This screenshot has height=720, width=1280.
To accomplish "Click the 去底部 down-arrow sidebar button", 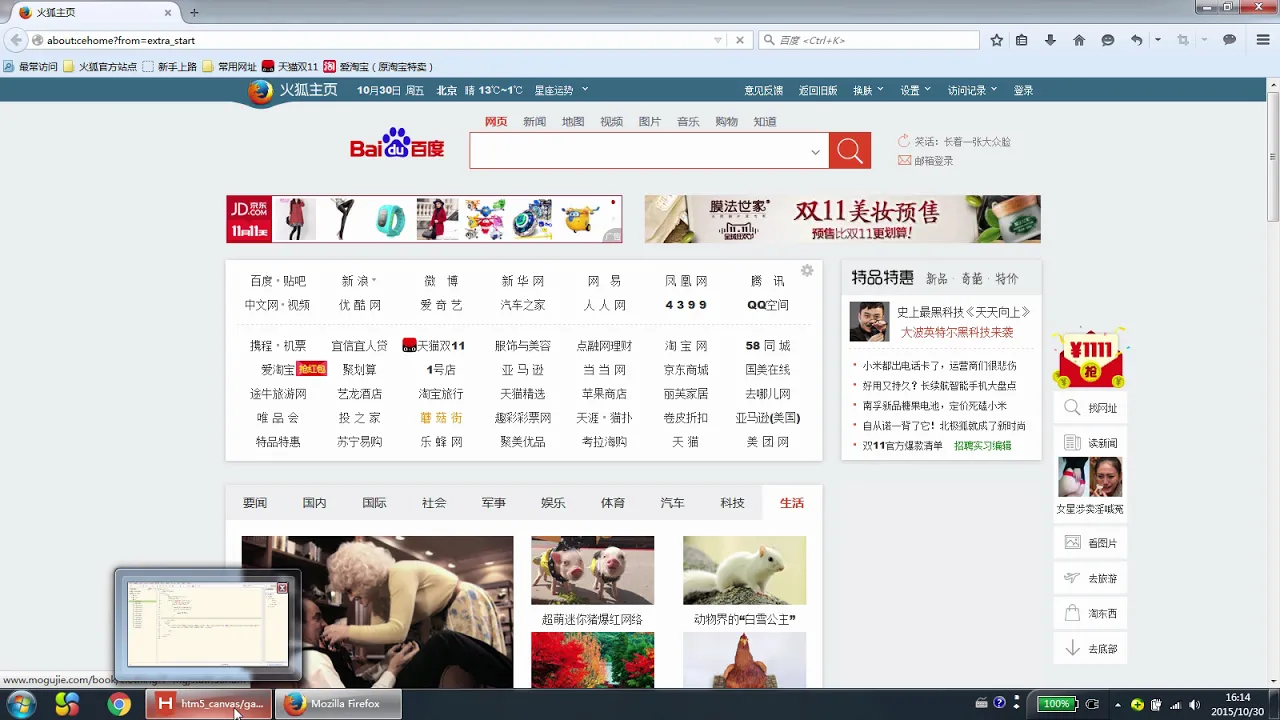I will coord(1090,648).
